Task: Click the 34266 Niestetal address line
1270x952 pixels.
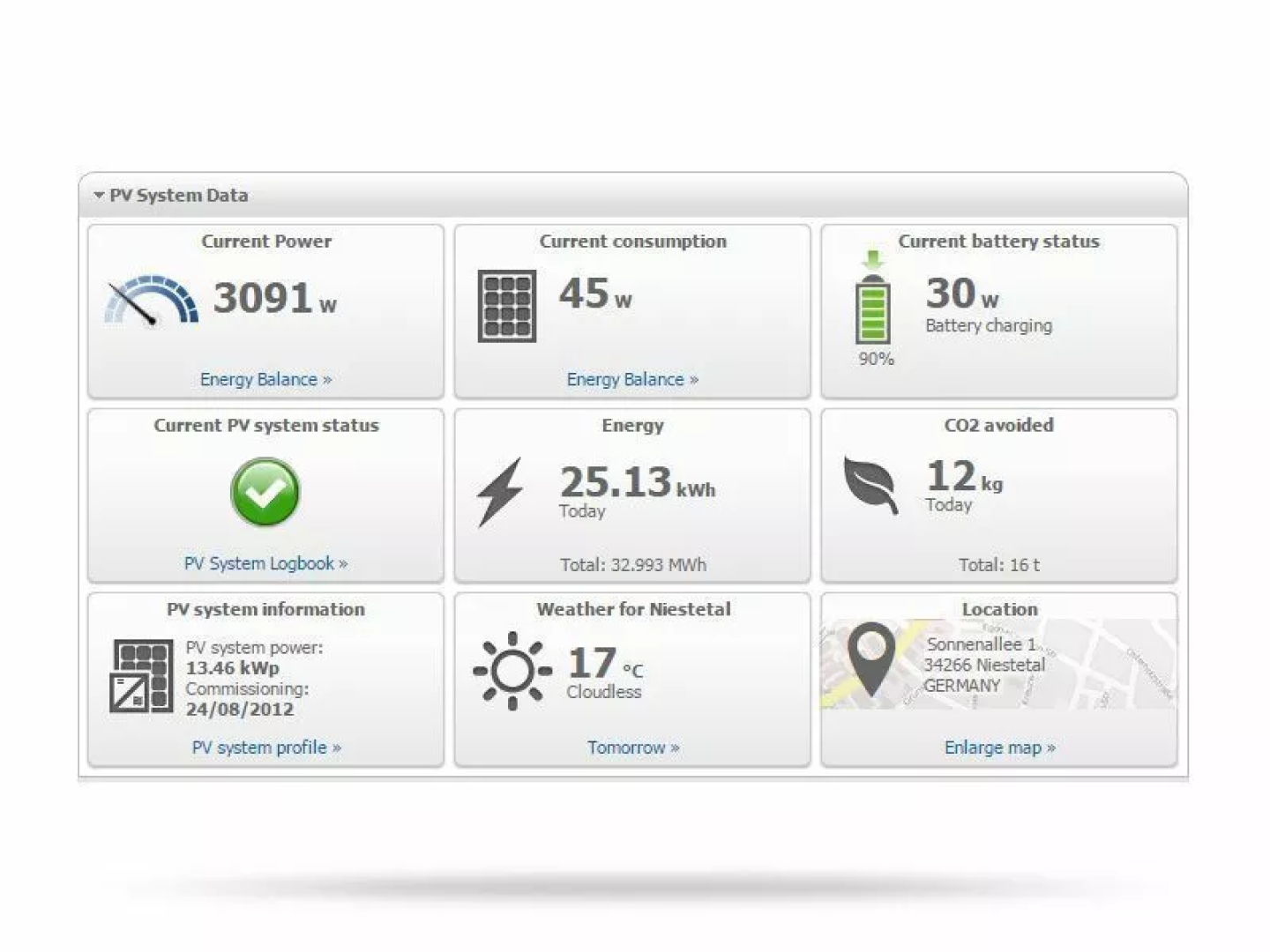Action: [984, 665]
